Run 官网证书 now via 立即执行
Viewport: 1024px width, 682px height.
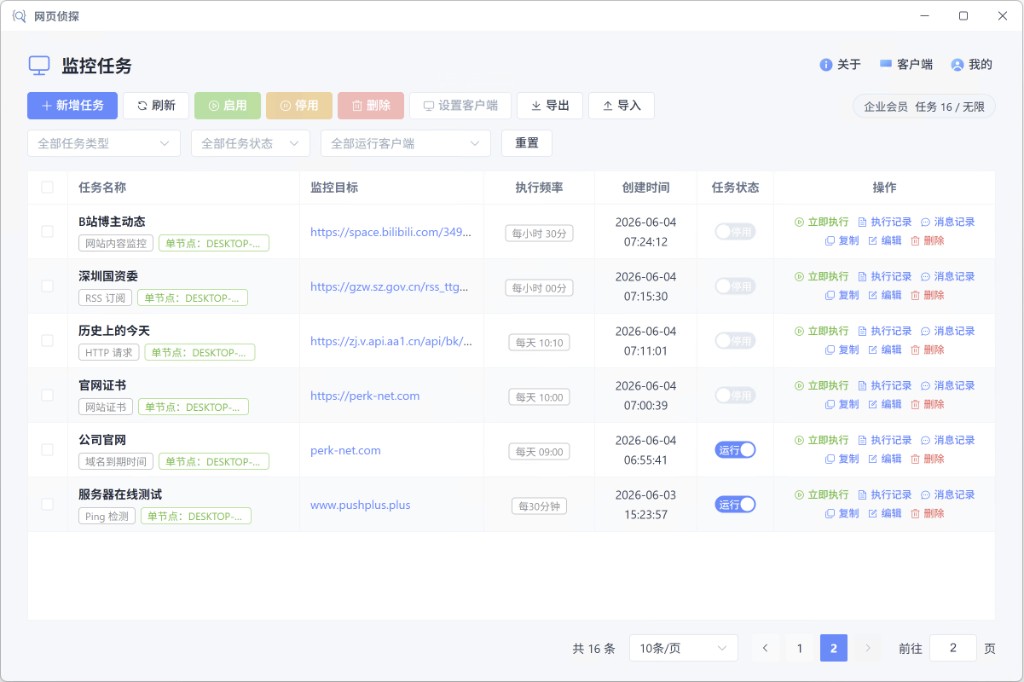pos(822,385)
